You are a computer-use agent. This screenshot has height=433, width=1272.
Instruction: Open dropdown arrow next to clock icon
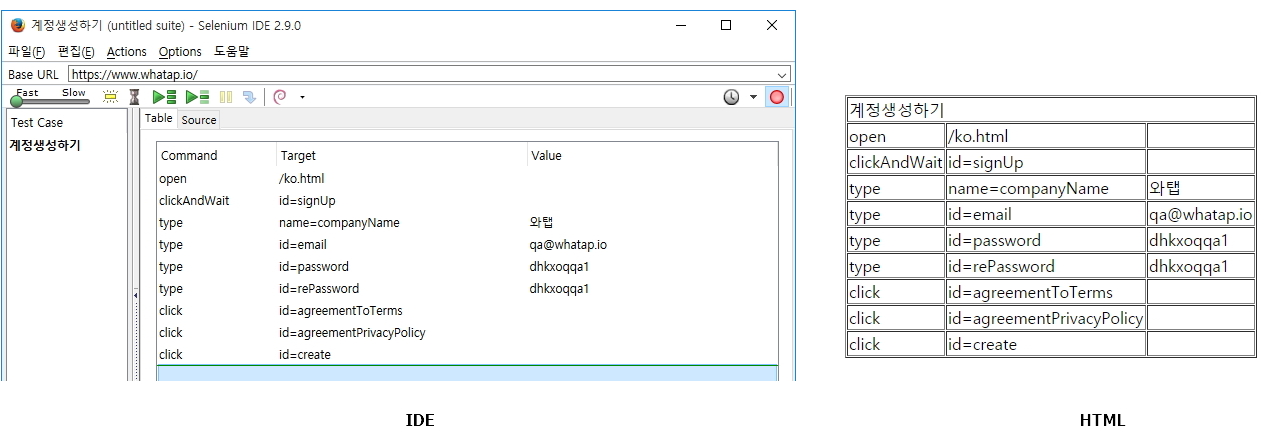753,98
